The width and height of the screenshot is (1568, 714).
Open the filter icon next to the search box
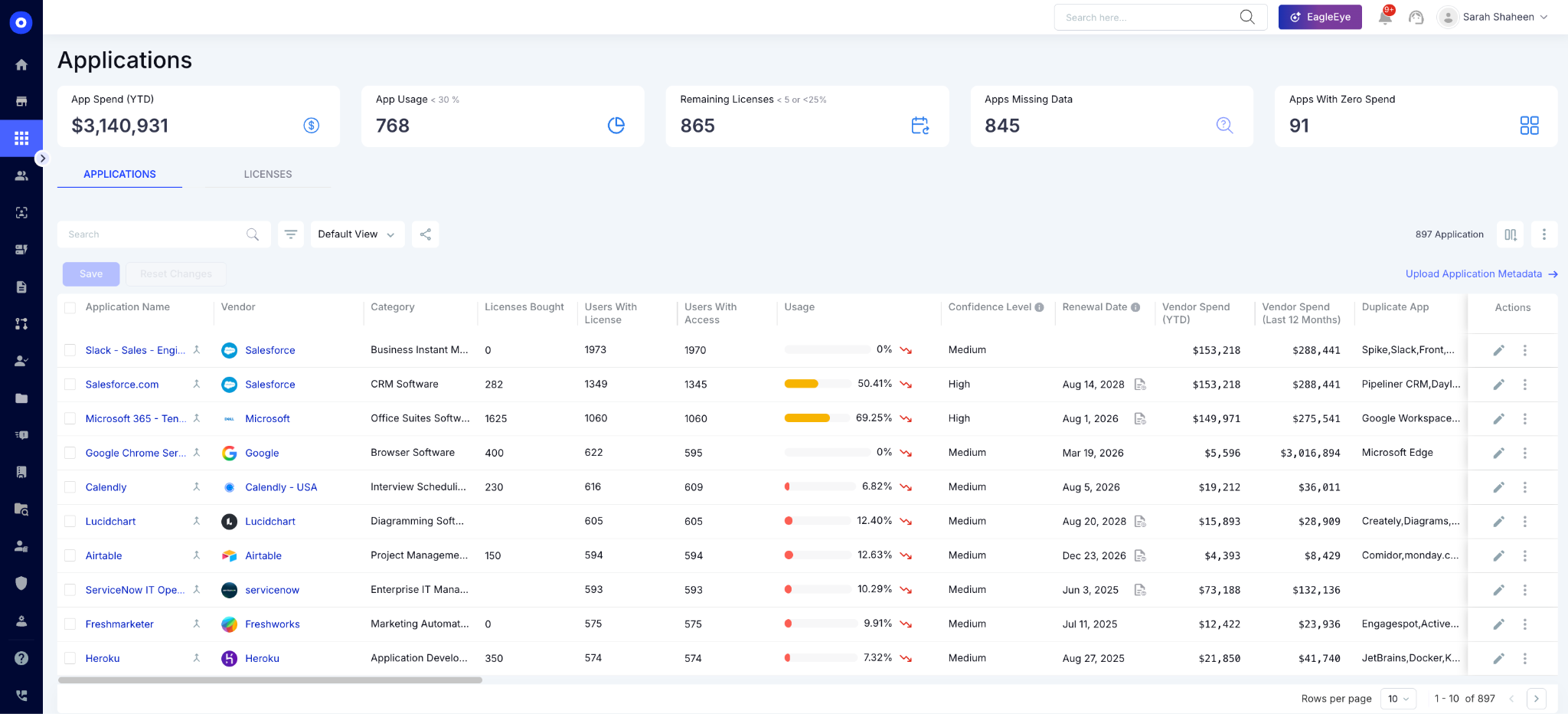point(291,234)
